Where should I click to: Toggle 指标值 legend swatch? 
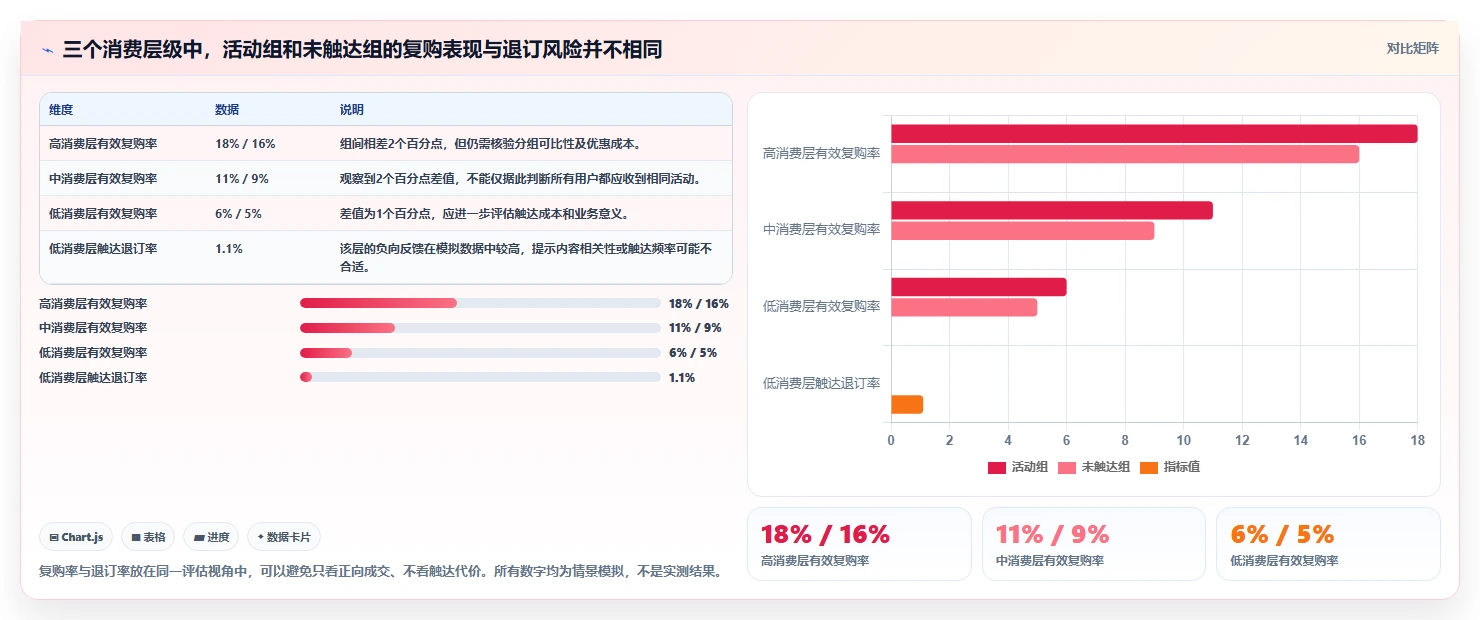1149,468
